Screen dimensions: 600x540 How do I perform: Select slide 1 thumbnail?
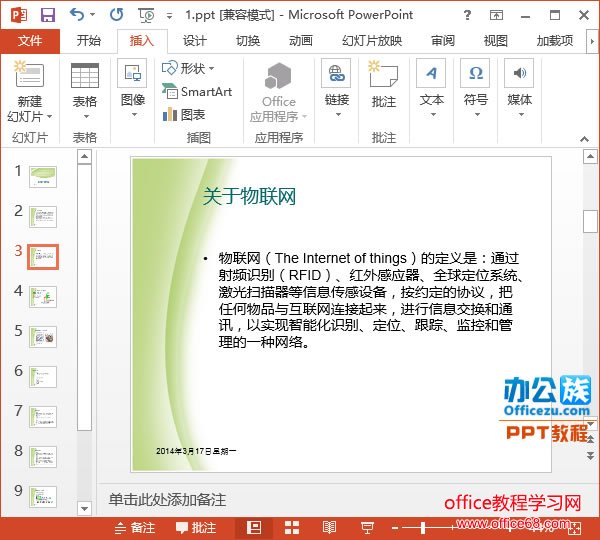(x=43, y=177)
